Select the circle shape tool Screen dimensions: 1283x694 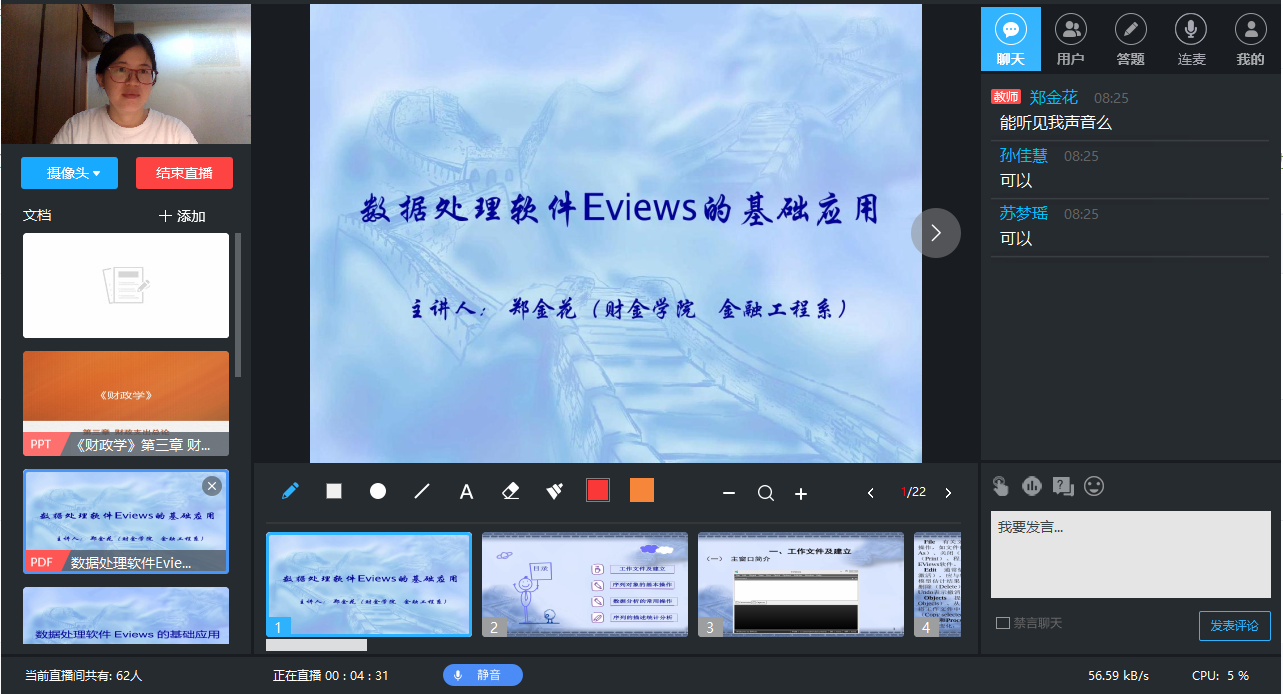[x=378, y=491]
